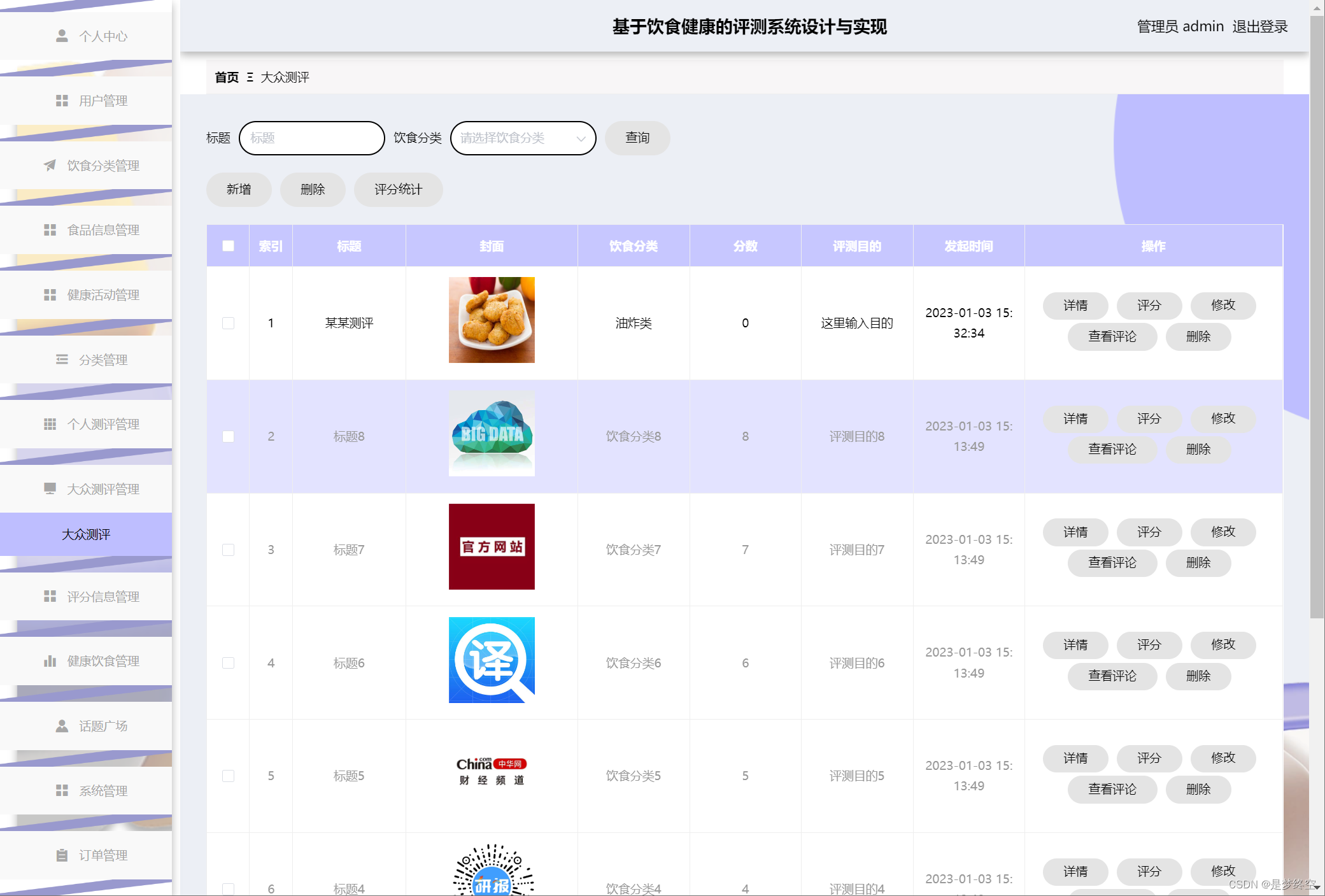Open the 饮食分类 dropdown selector

coord(523,138)
